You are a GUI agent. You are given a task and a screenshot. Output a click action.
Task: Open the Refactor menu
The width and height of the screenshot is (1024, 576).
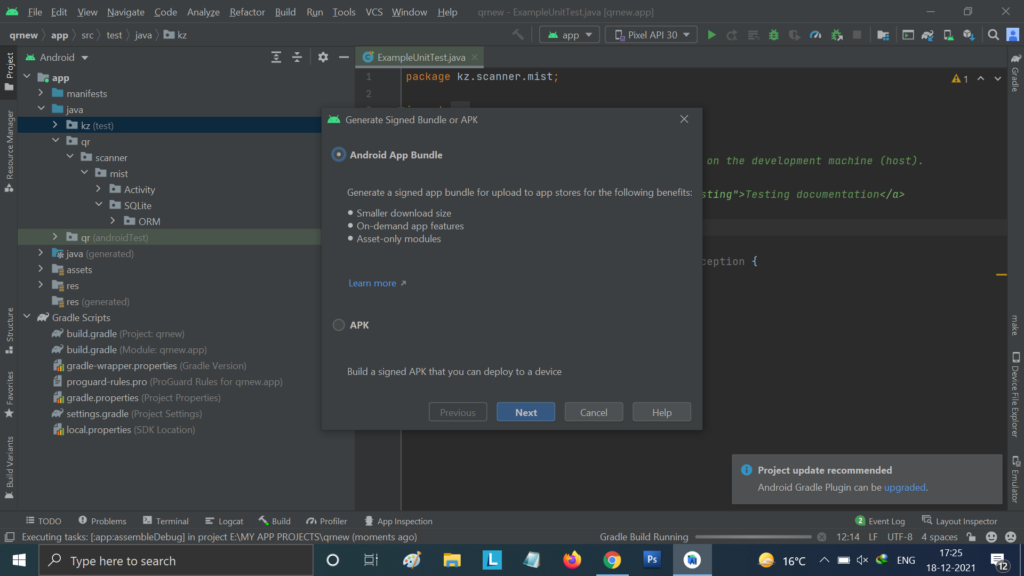(247, 12)
